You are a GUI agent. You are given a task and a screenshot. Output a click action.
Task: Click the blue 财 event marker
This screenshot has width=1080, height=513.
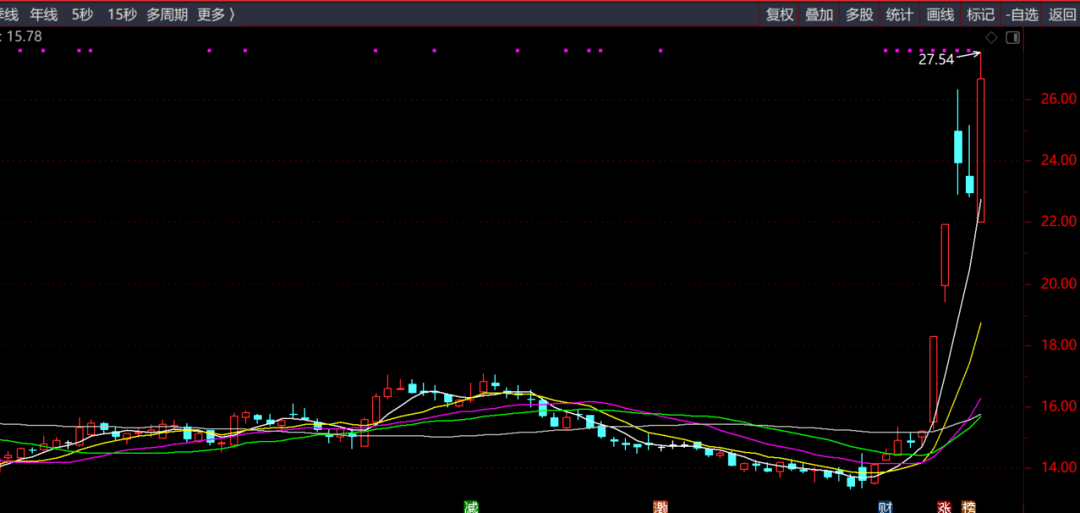click(x=885, y=507)
